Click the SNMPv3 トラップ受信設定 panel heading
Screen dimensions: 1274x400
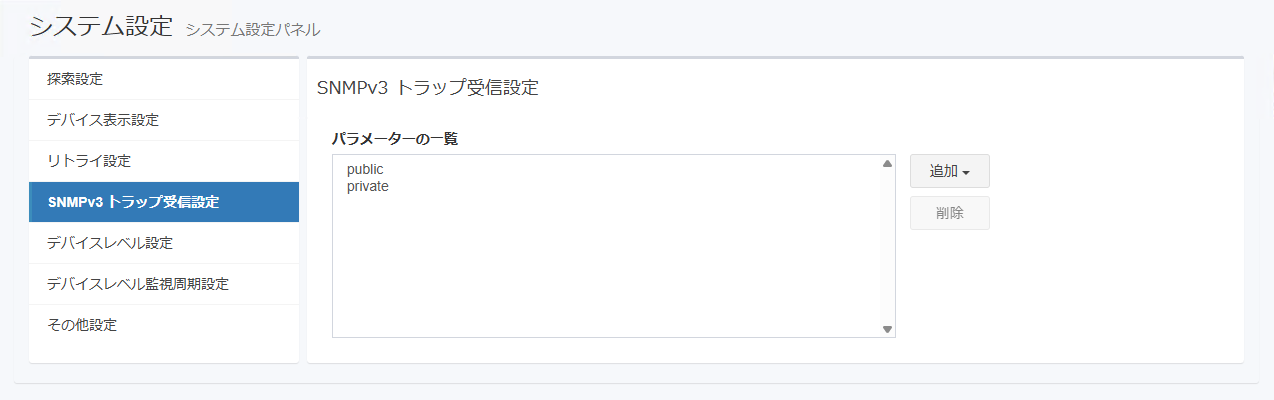coord(428,87)
